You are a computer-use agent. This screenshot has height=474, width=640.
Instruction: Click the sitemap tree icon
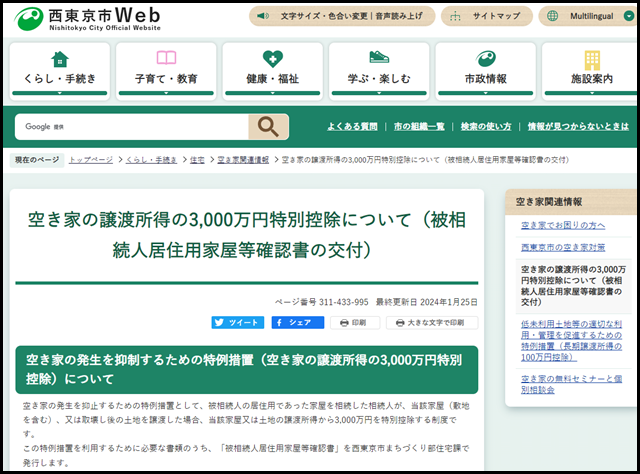point(455,16)
